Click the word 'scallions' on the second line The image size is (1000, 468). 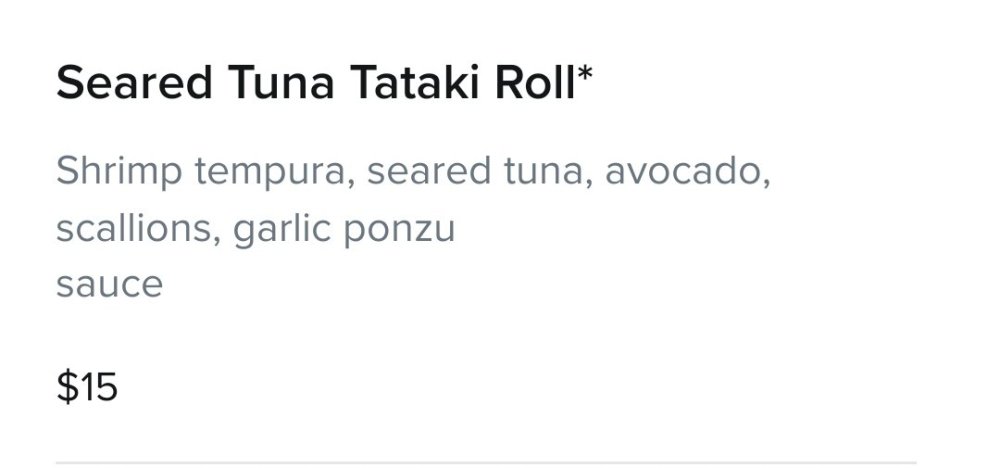tap(133, 228)
